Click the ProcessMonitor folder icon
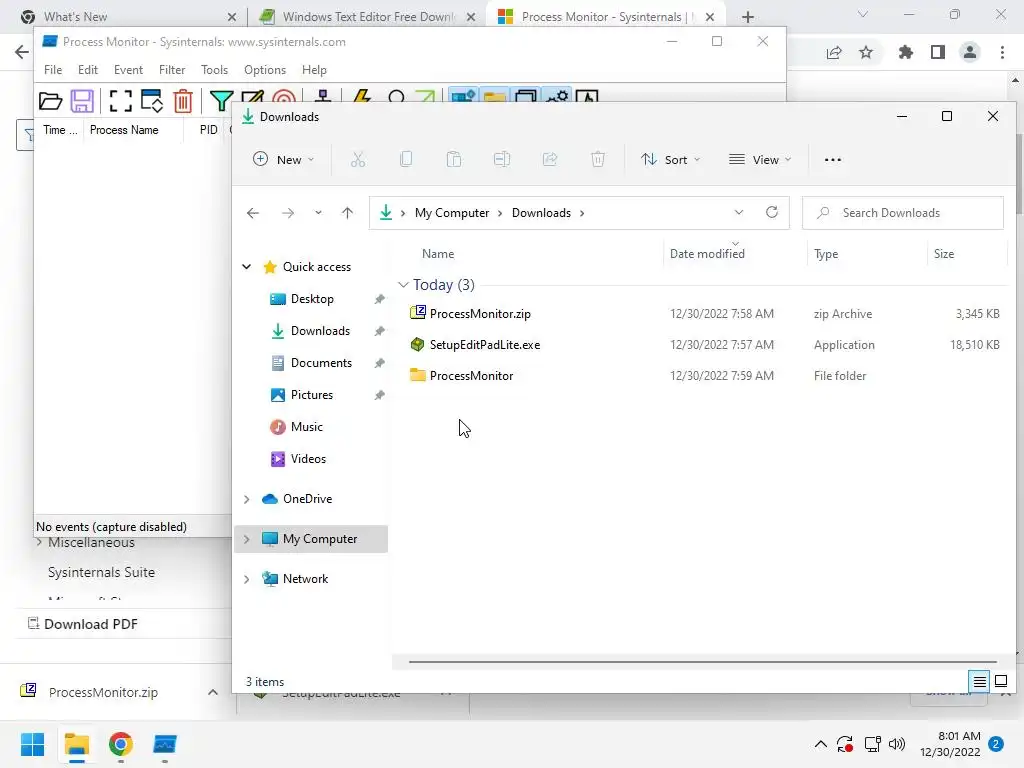Screen dimensions: 1024x768 coord(417,375)
